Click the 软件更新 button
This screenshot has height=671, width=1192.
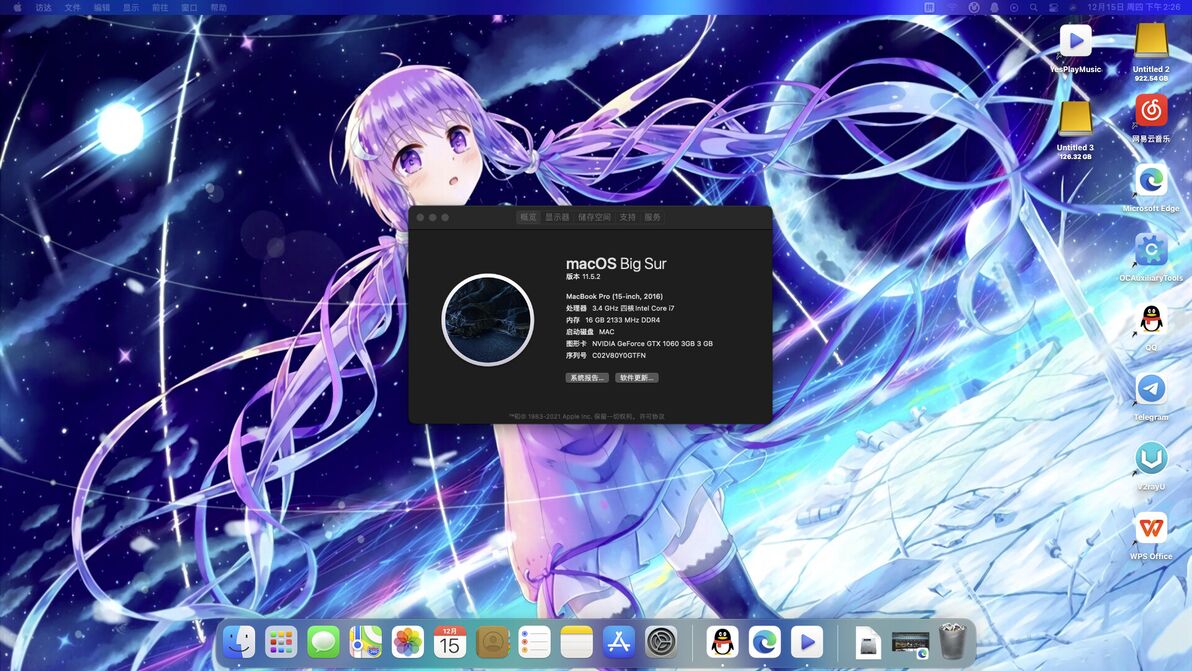[637, 378]
